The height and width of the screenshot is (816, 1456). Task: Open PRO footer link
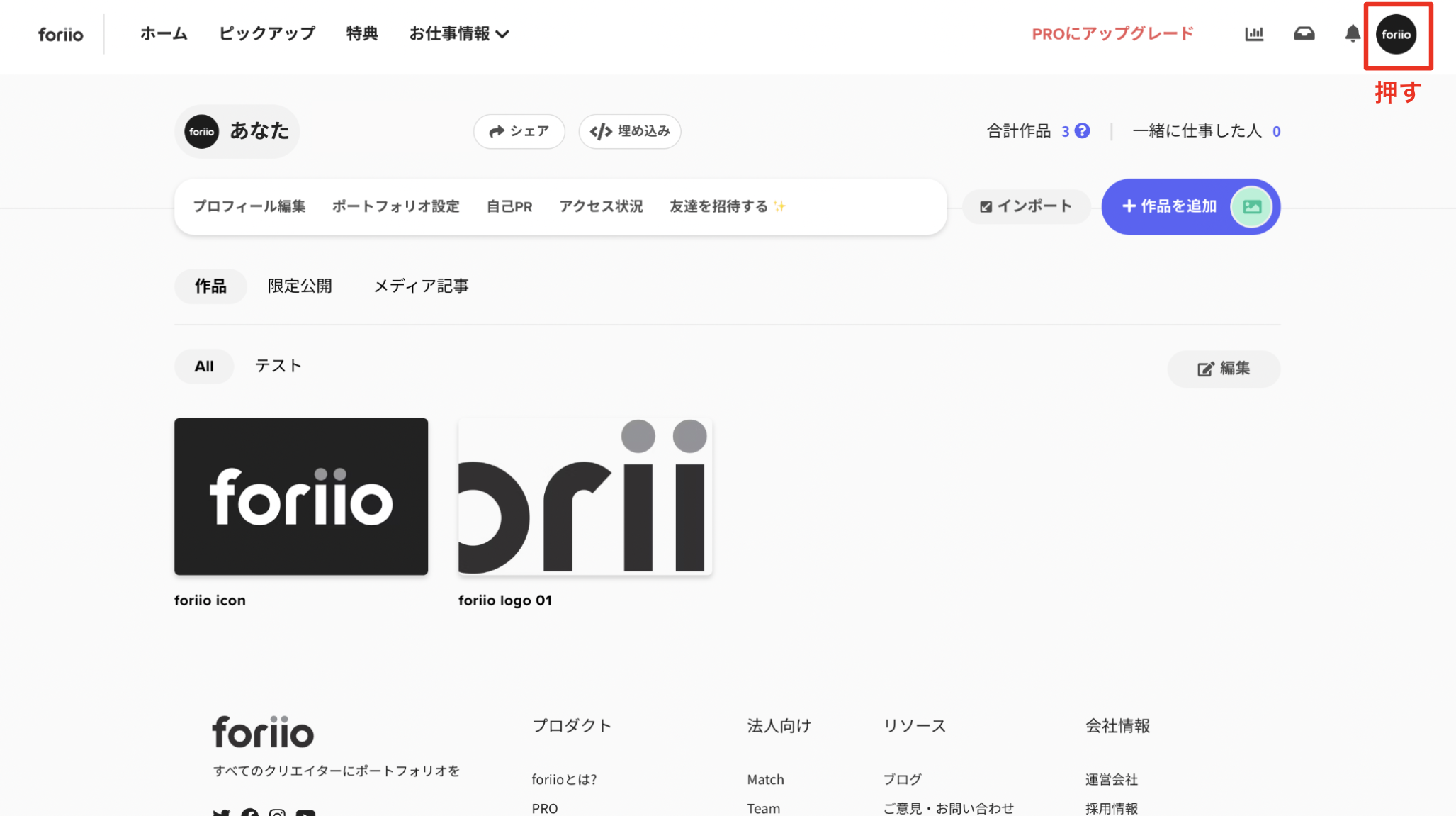pyautogui.click(x=545, y=808)
